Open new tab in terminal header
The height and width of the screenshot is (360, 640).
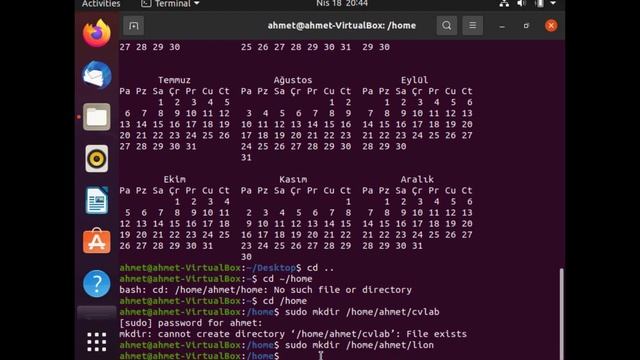pyautogui.click(x=133, y=26)
